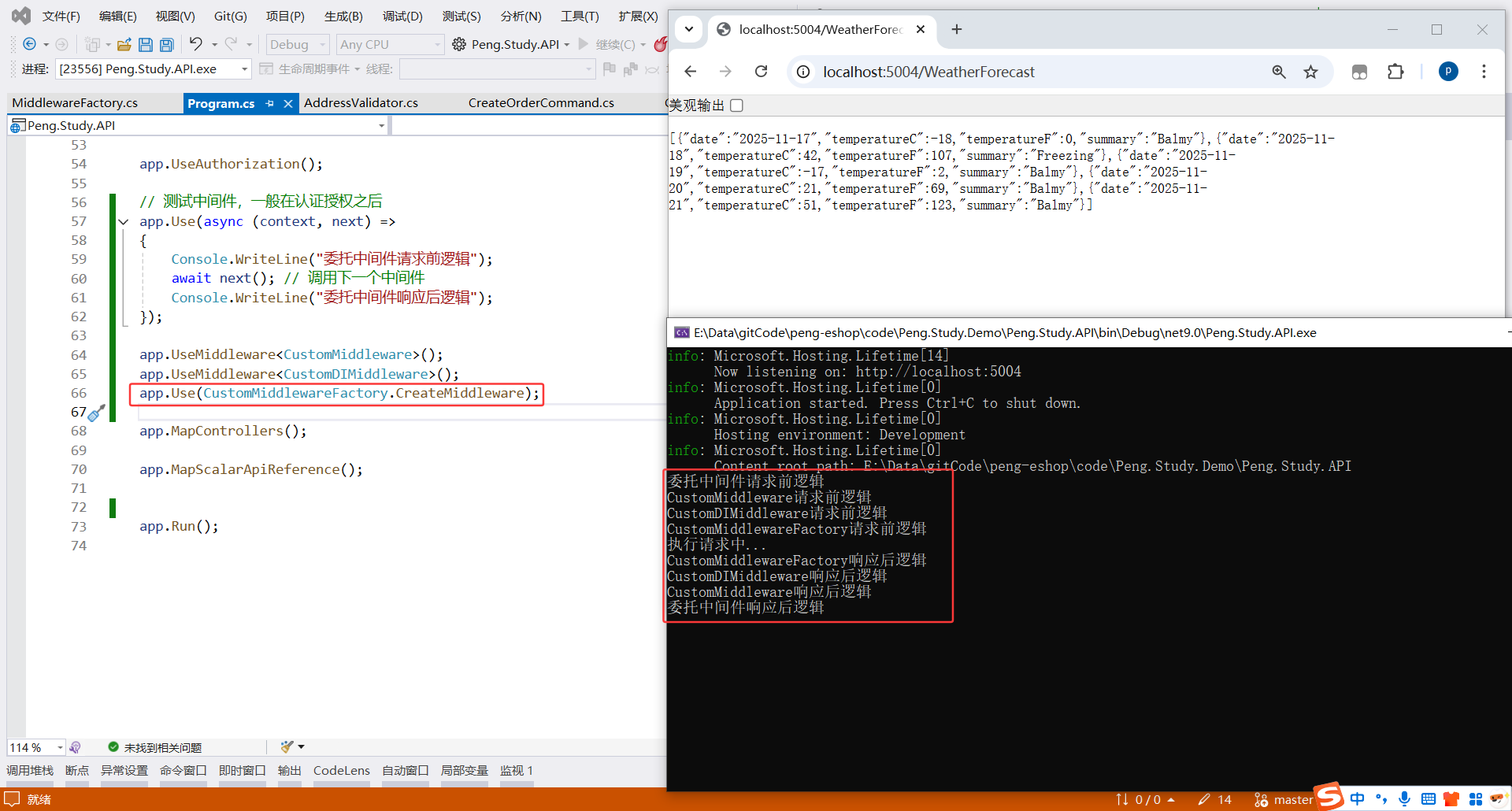
Task: Switch to the CreateOrderCommand.cs tab
Action: pyautogui.click(x=541, y=103)
